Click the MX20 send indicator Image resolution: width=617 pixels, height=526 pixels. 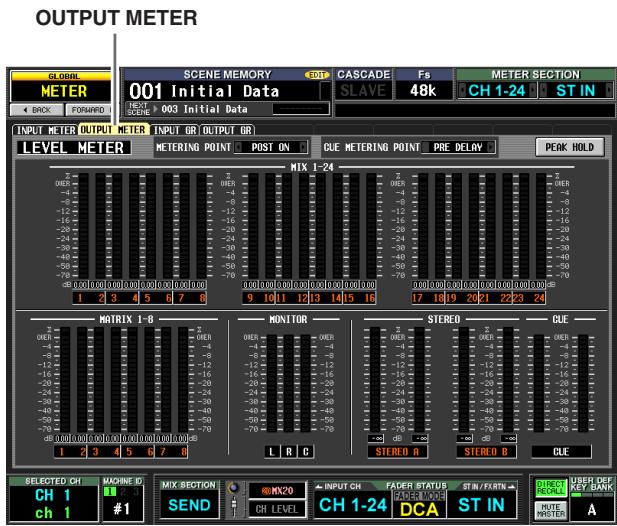click(277, 491)
